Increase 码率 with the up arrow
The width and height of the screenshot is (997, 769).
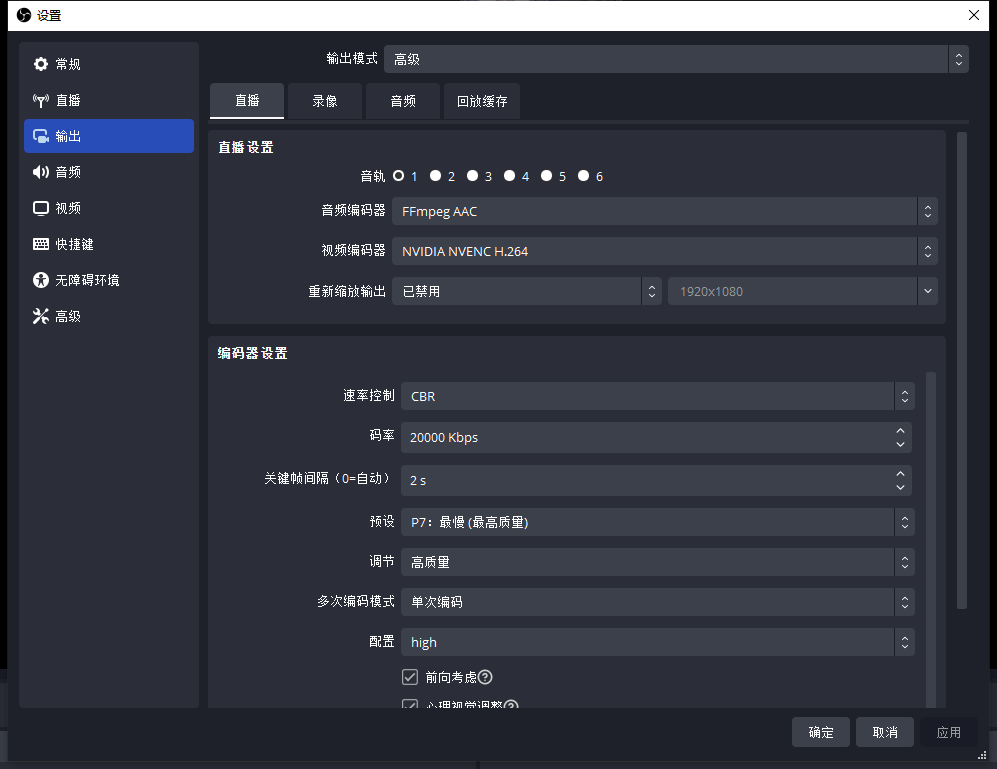[901, 431]
